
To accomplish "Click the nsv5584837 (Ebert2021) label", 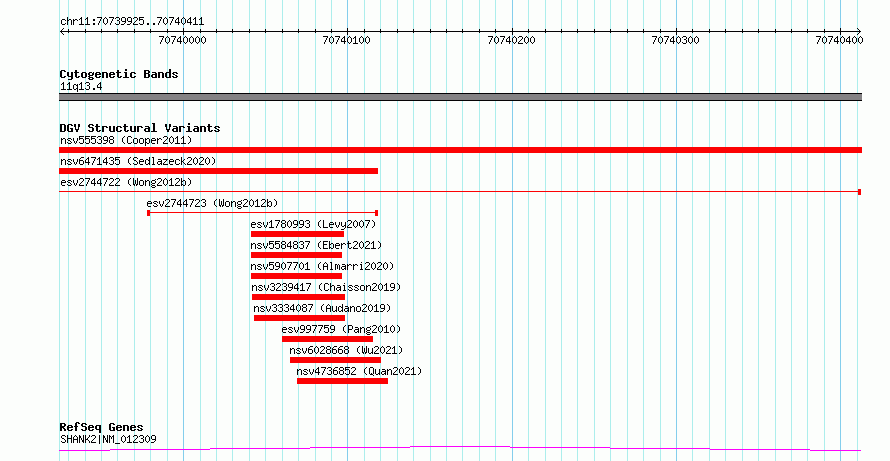I will pyautogui.click(x=316, y=245).
